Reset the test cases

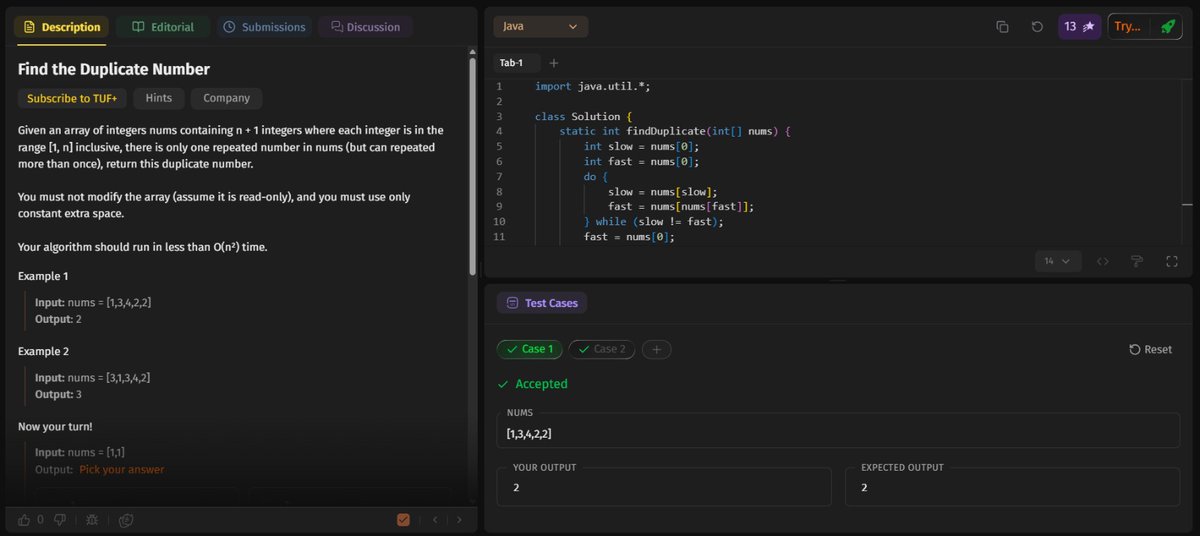pos(1150,349)
